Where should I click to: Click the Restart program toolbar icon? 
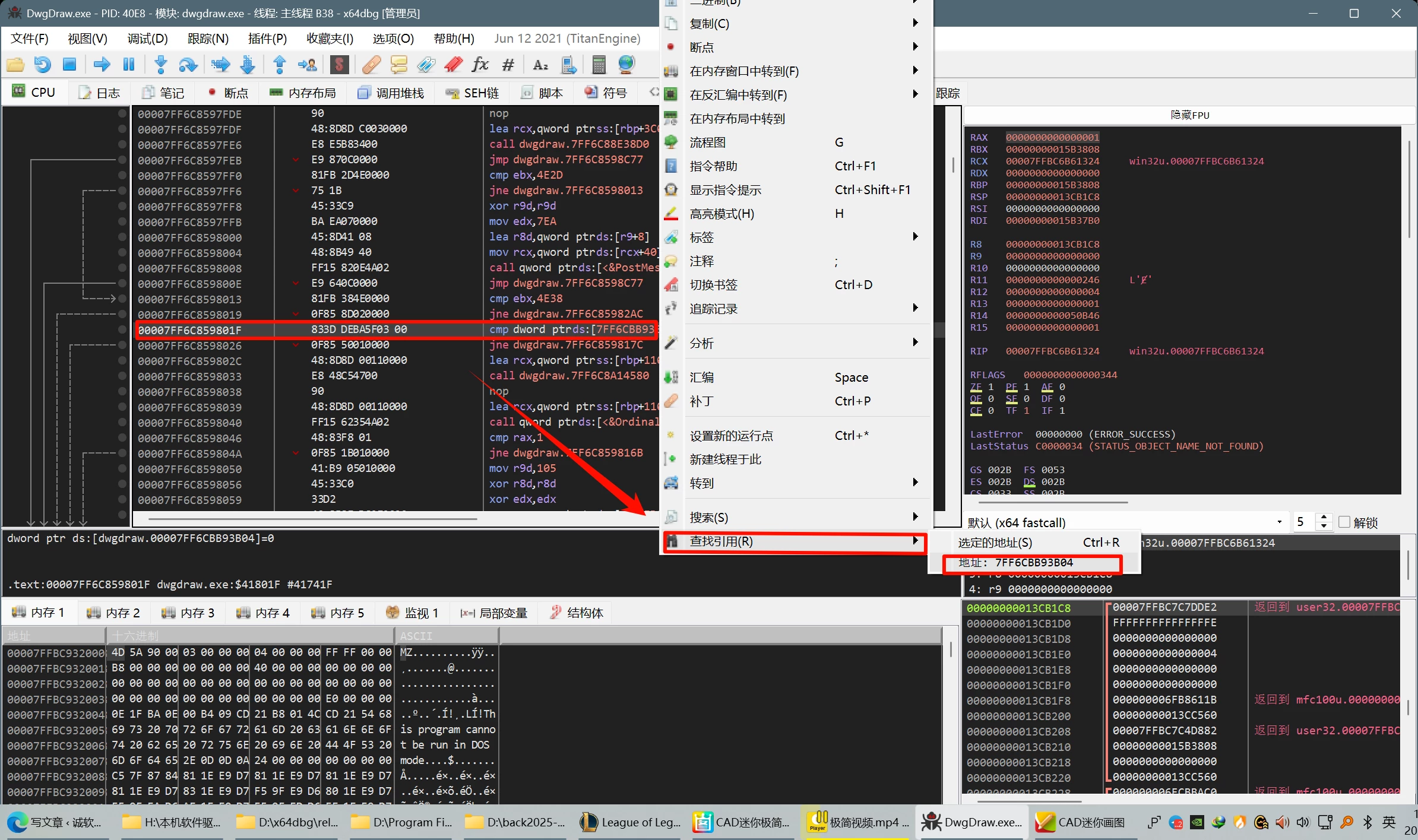pyautogui.click(x=42, y=64)
